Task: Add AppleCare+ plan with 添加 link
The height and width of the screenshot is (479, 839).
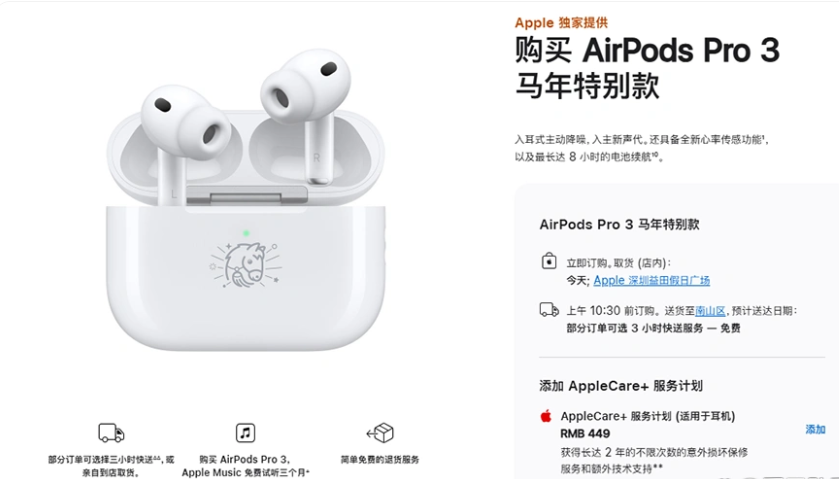Action: coord(815,429)
